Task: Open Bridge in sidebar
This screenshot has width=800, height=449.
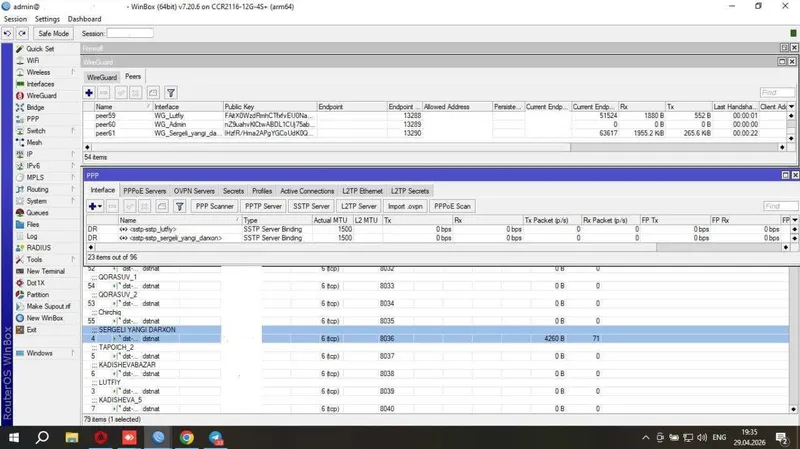Action: [35, 108]
